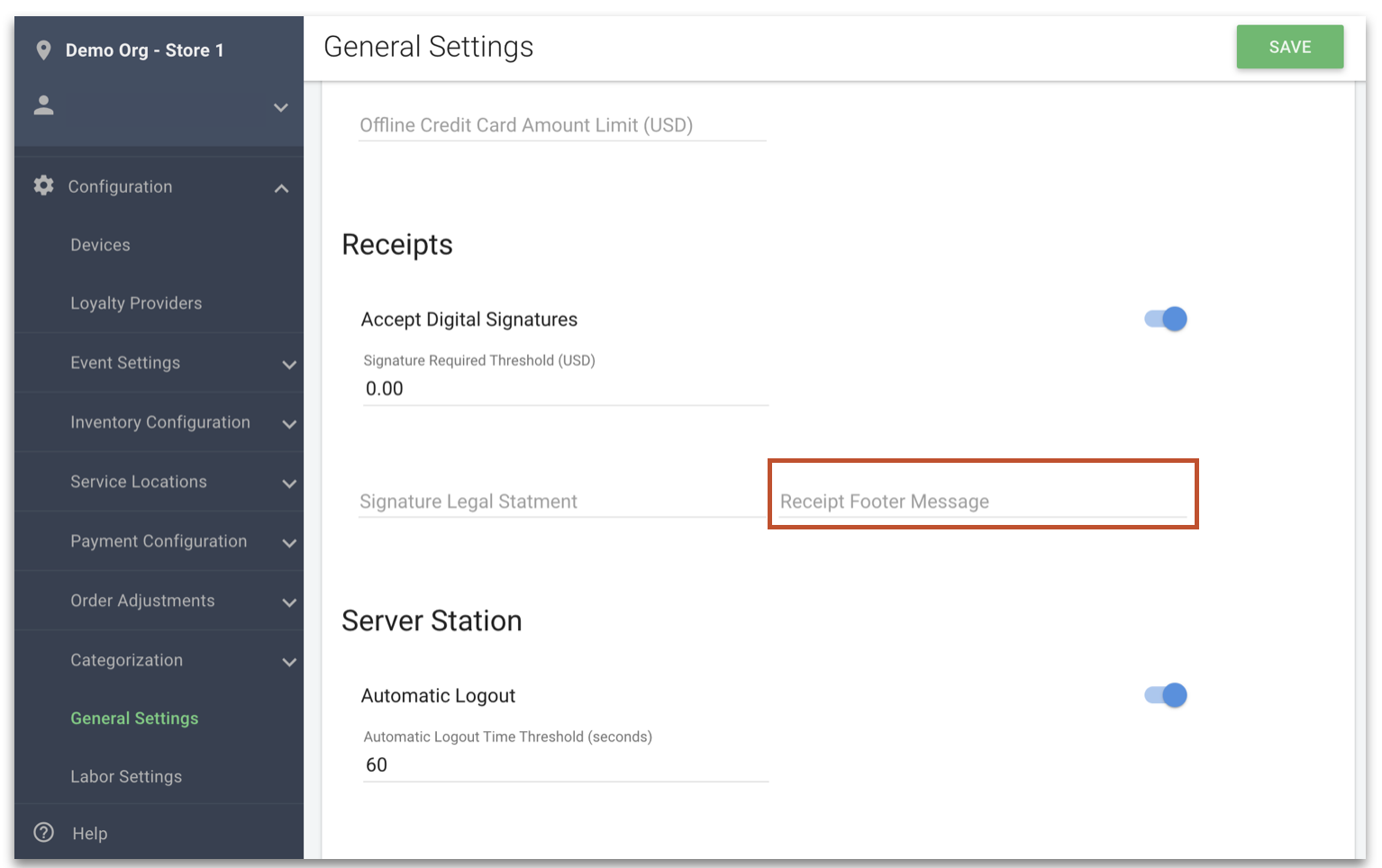Viewport: 1382px width, 868px height.
Task: Select General Settings in sidebar
Action: pos(134,719)
